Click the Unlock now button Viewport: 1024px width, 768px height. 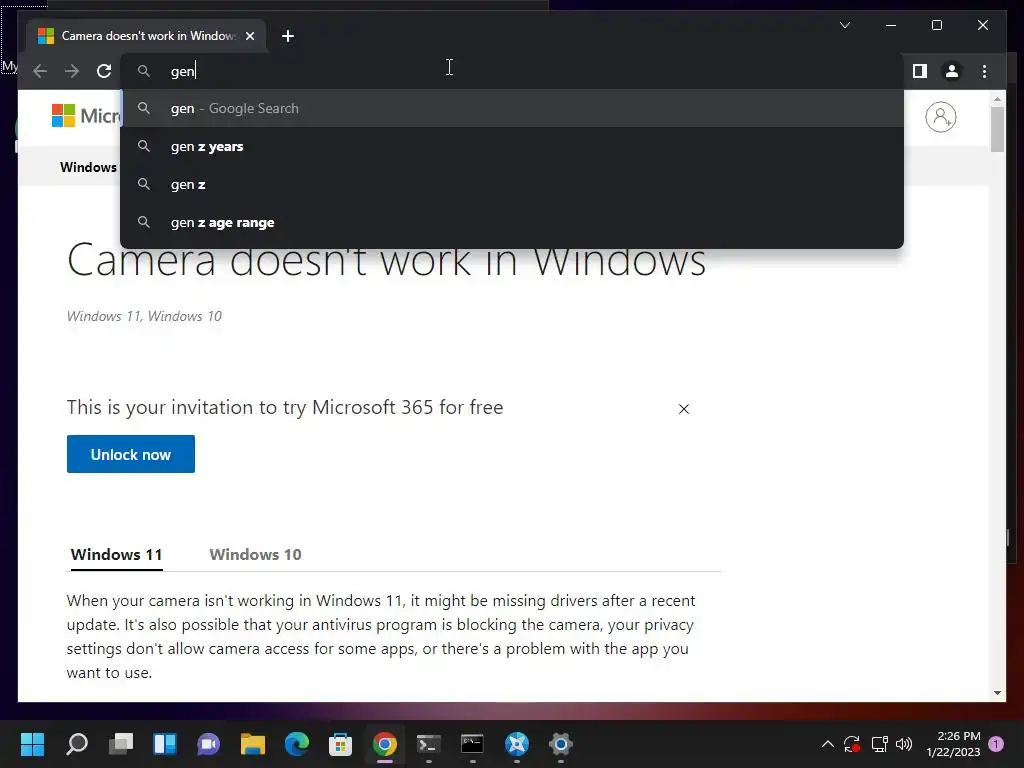pos(131,454)
